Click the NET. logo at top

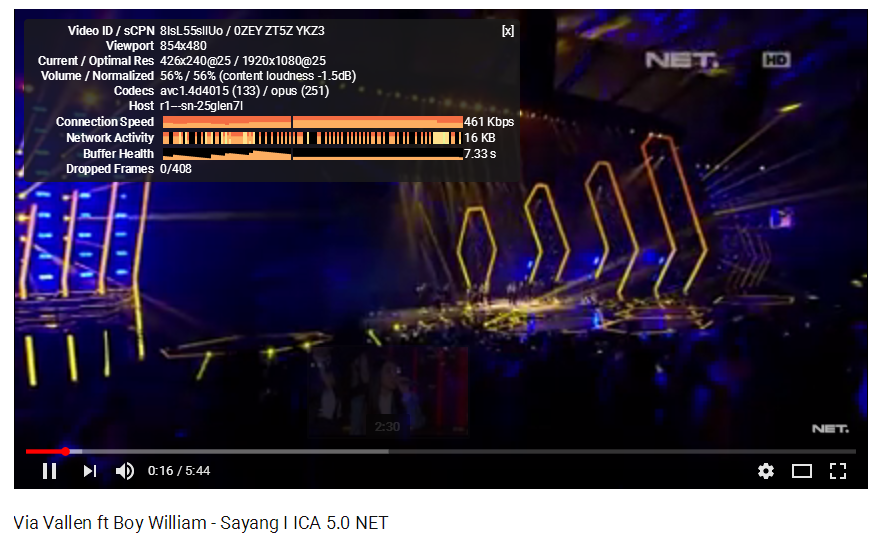[681, 60]
